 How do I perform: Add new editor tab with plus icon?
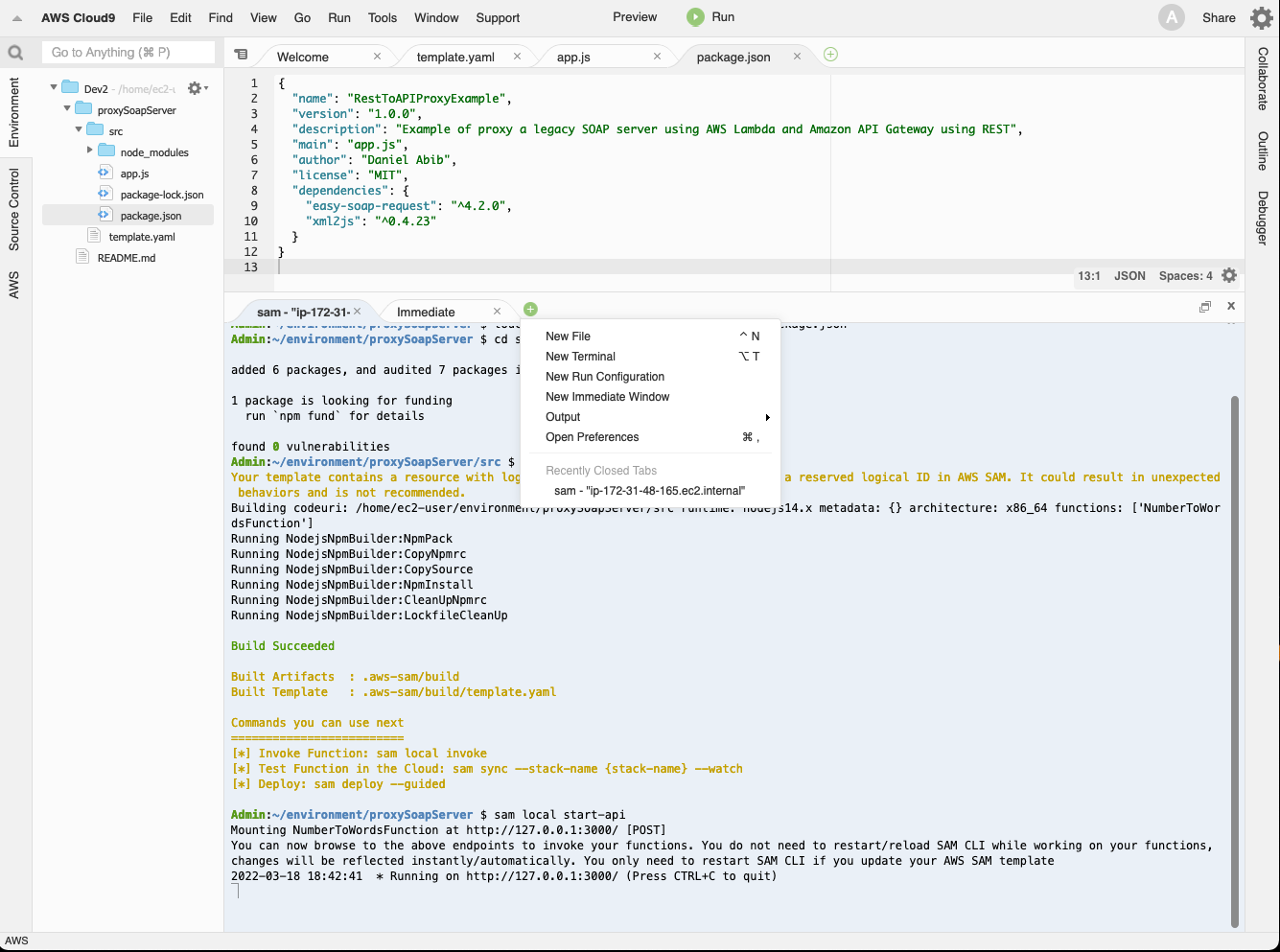(830, 55)
